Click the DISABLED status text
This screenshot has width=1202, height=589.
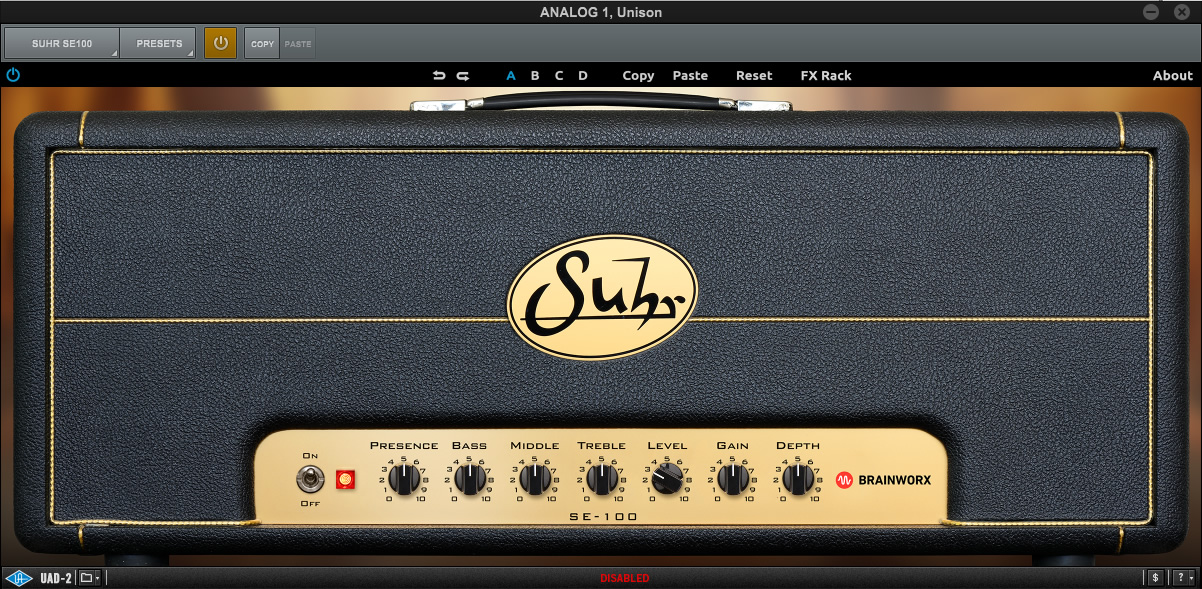click(625, 578)
